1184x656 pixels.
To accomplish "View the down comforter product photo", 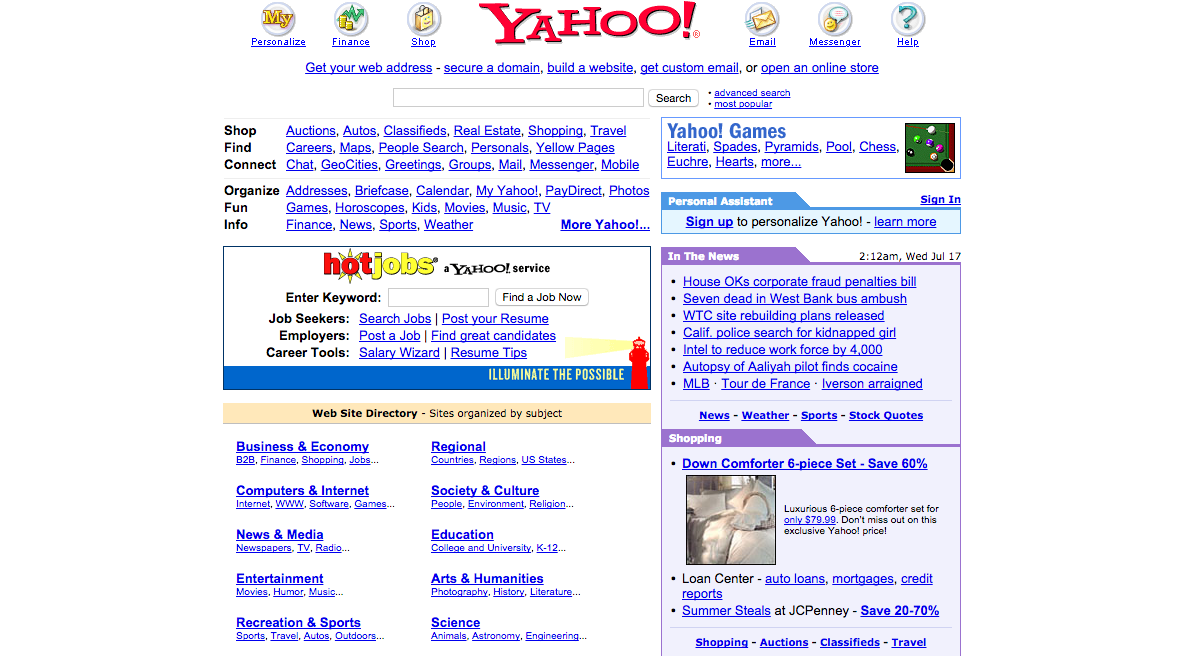I will [730, 520].
